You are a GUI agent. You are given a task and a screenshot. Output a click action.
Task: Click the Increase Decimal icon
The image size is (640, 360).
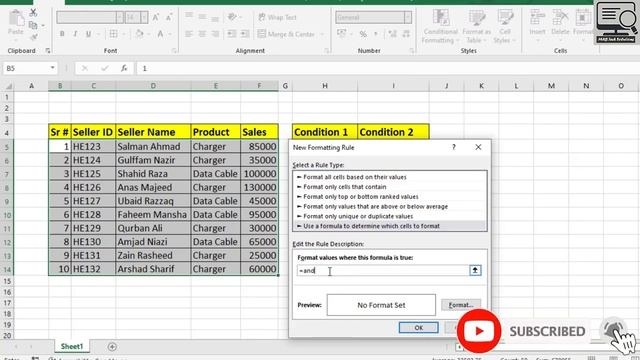coord(393,34)
